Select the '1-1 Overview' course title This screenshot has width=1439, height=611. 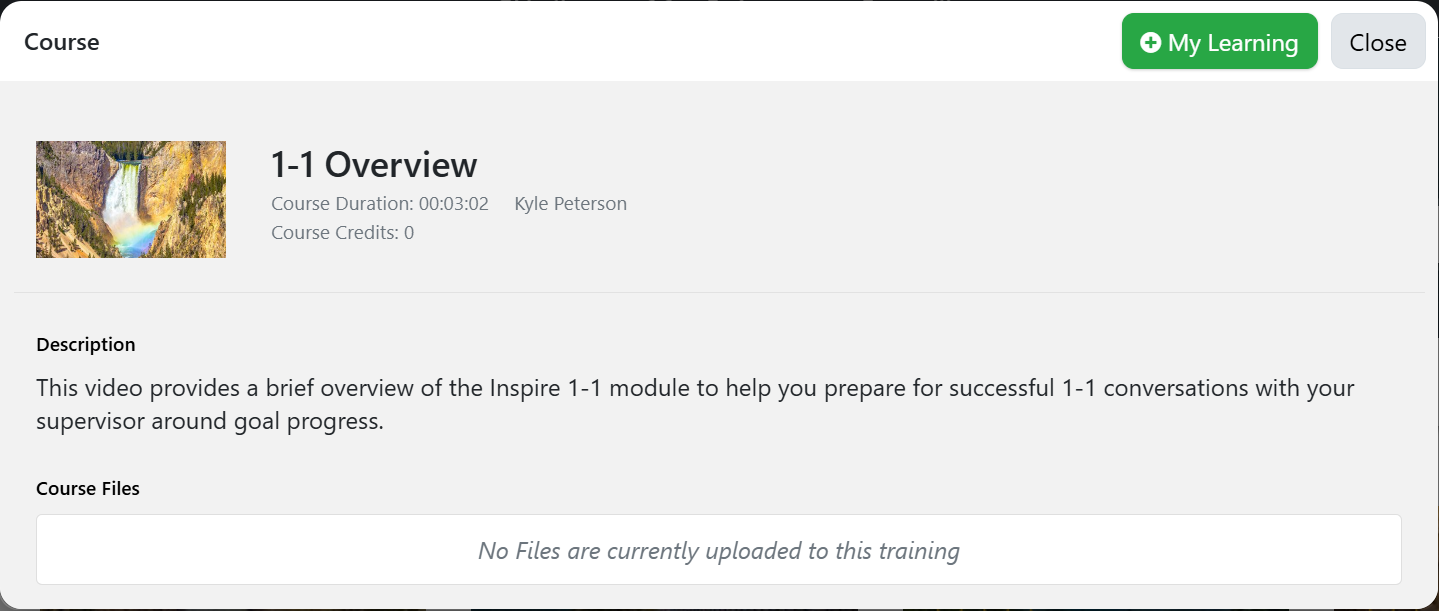(x=374, y=164)
